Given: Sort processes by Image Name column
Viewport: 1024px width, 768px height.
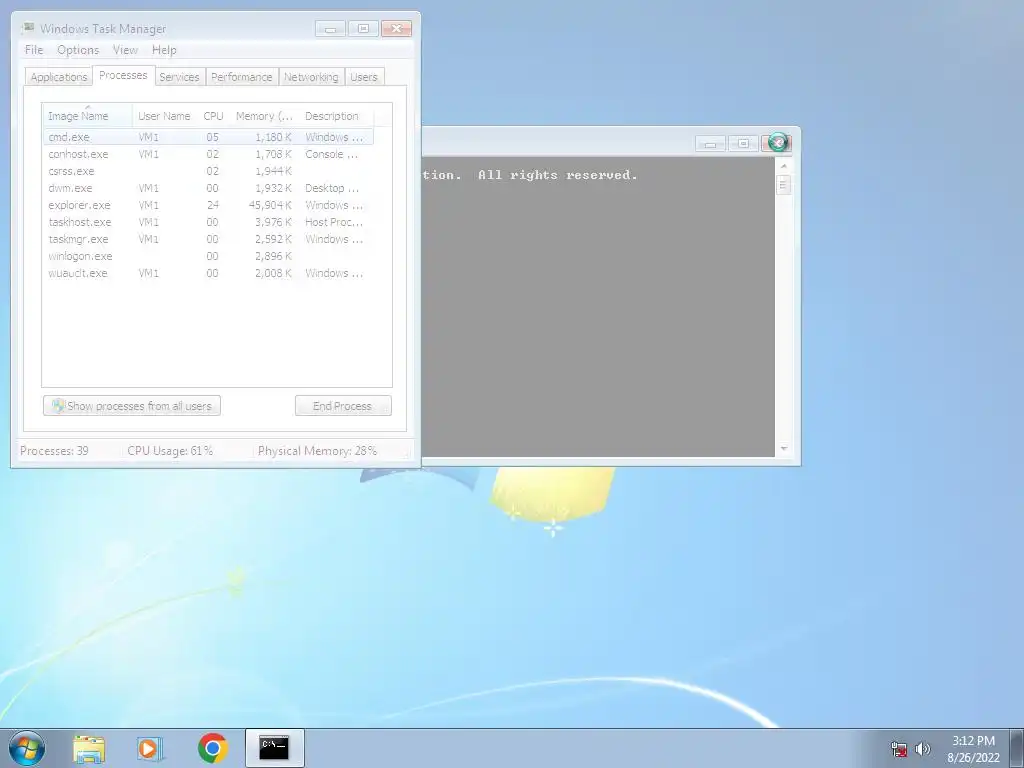Looking at the screenshot, I should point(88,116).
